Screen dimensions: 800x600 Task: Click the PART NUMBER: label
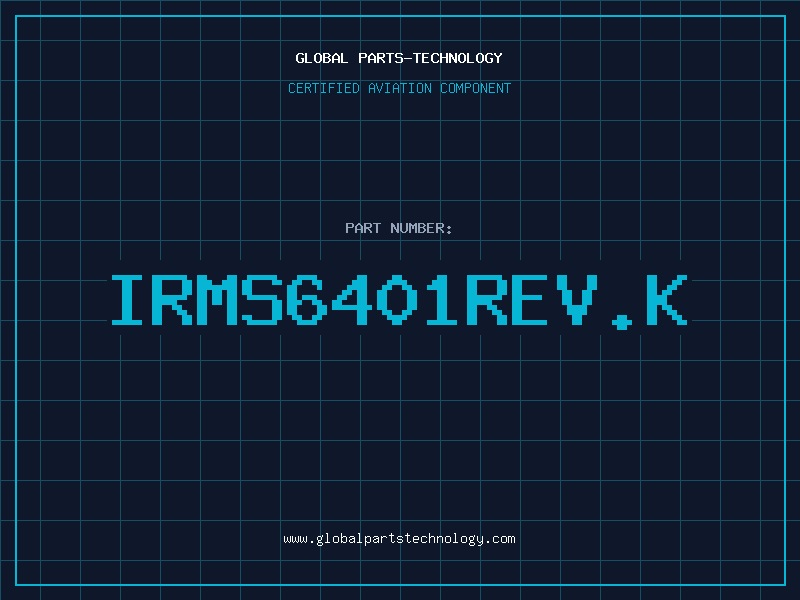398,228
